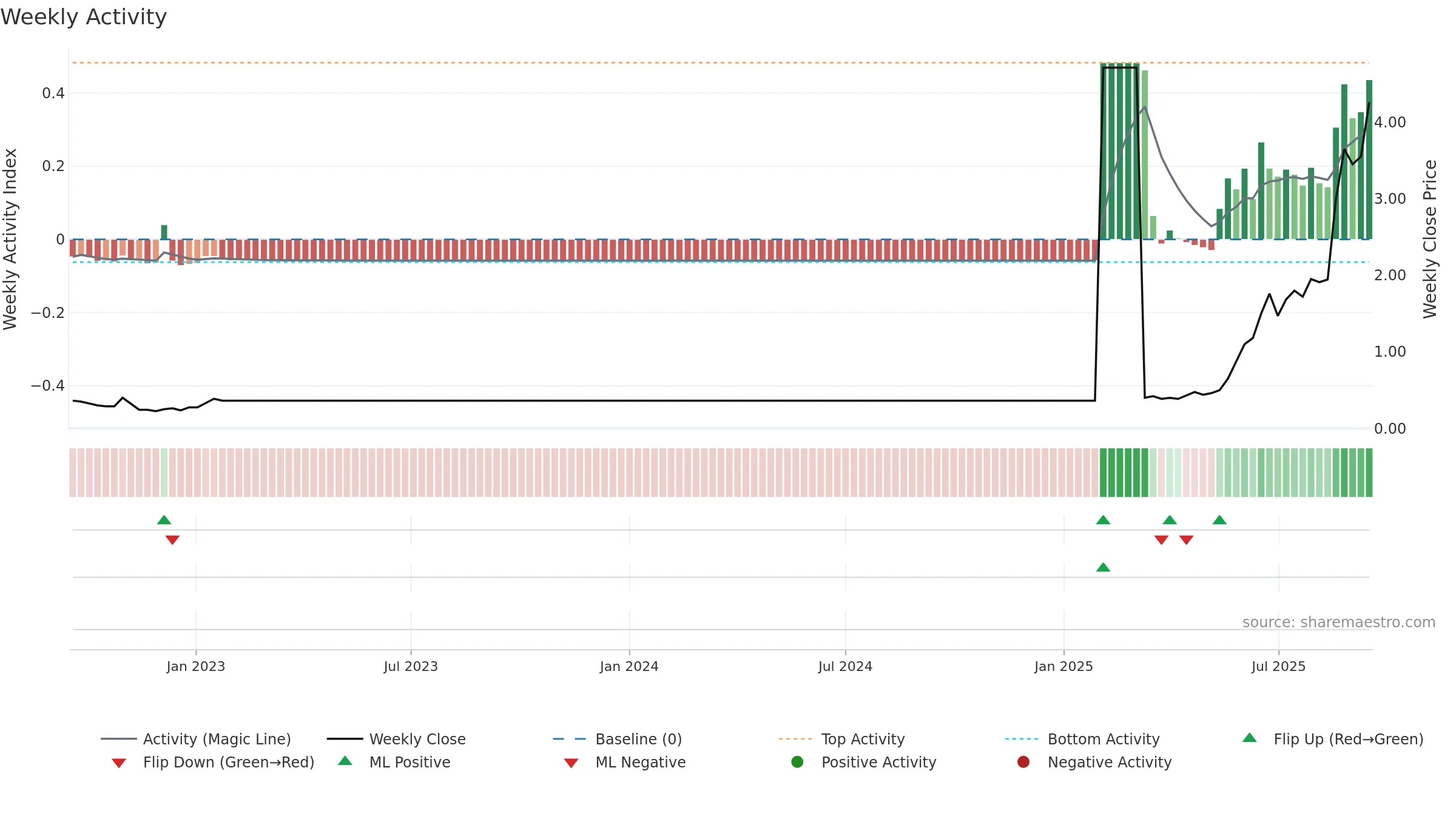Image resolution: width=1456 pixels, height=819 pixels.
Task: Click the Positive Activity legend label
Action: tap(878, 762)
